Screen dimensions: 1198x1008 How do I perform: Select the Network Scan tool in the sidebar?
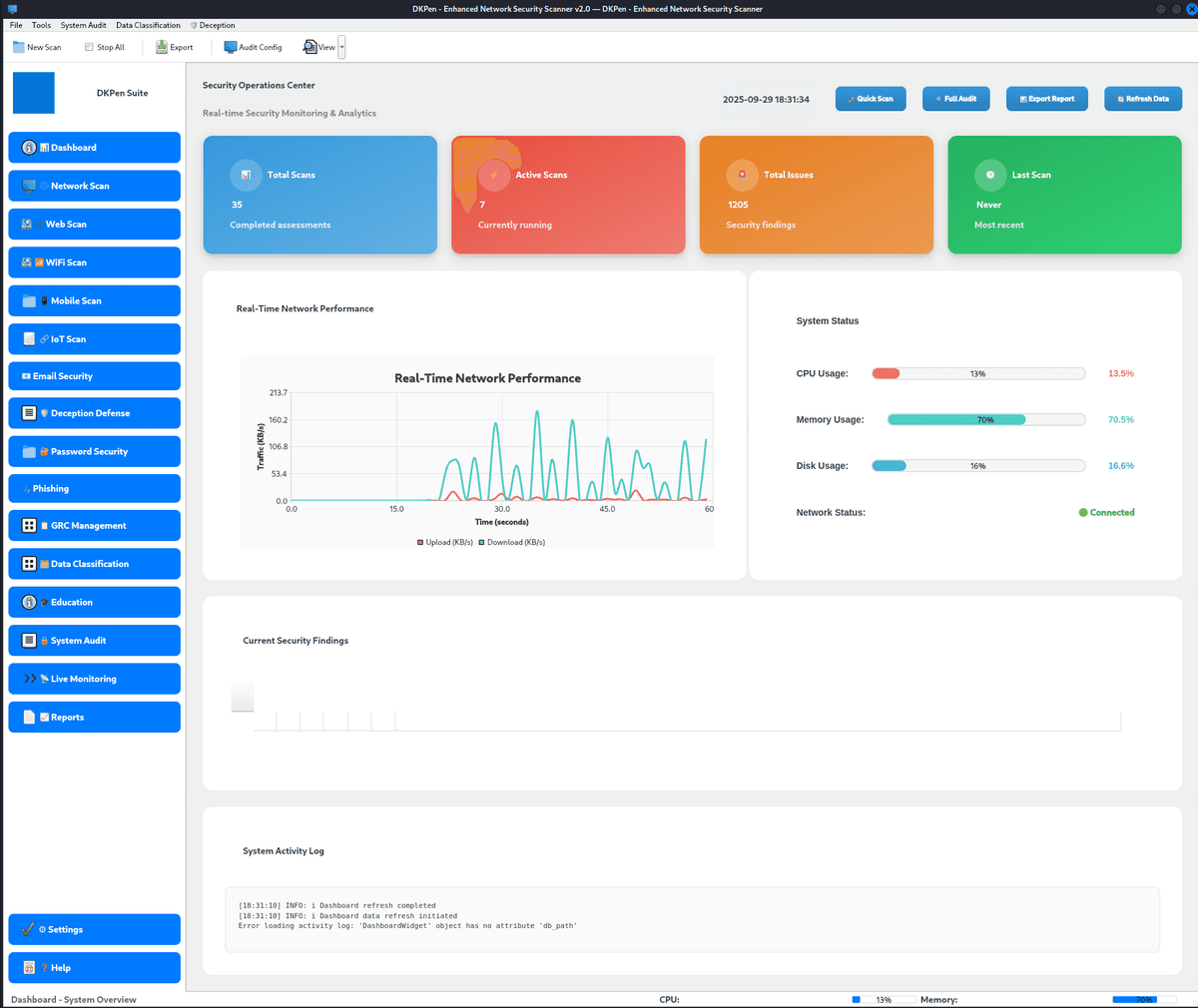tap(94, 186)
